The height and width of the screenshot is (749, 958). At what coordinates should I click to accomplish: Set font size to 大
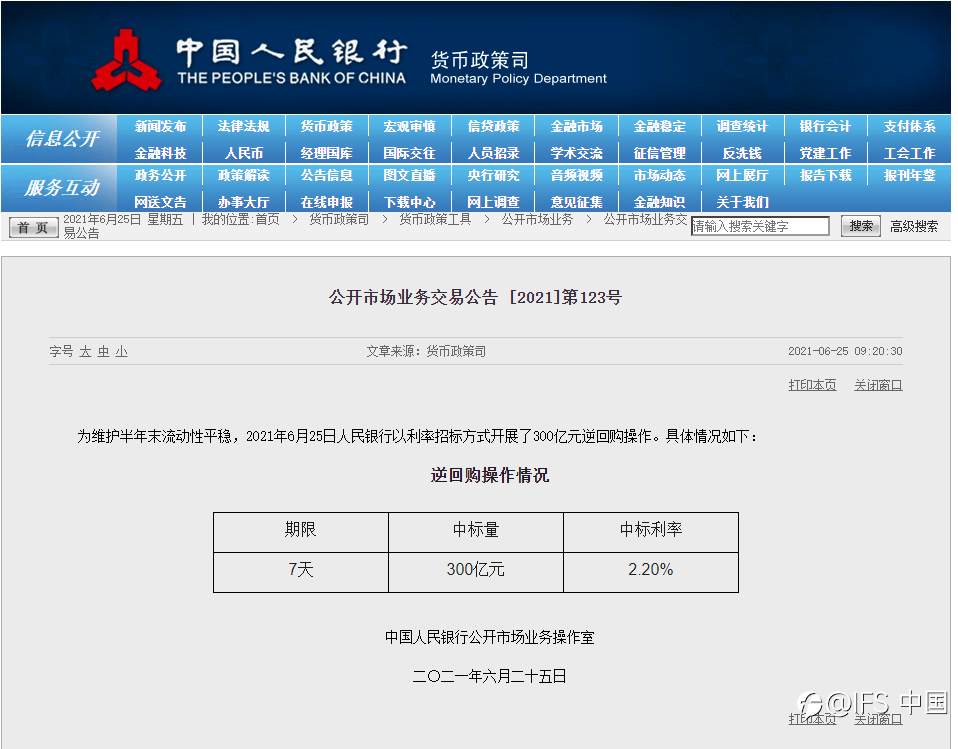[x=85, y=351]
